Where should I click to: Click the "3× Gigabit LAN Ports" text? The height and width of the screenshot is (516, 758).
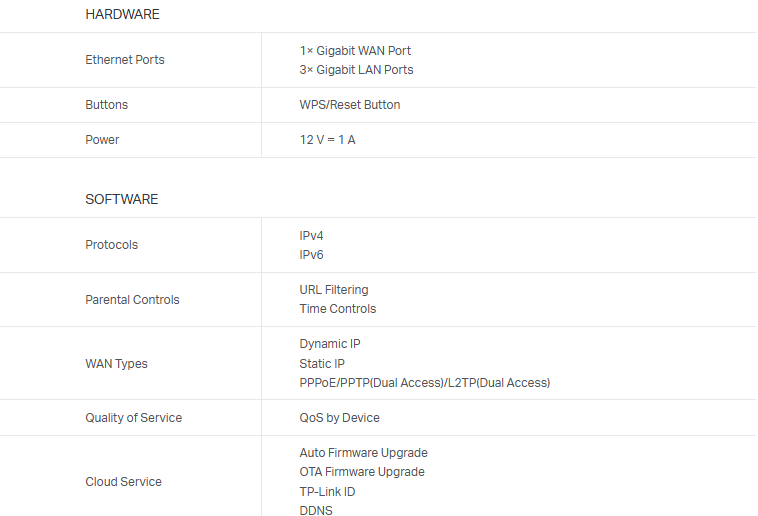356,70
